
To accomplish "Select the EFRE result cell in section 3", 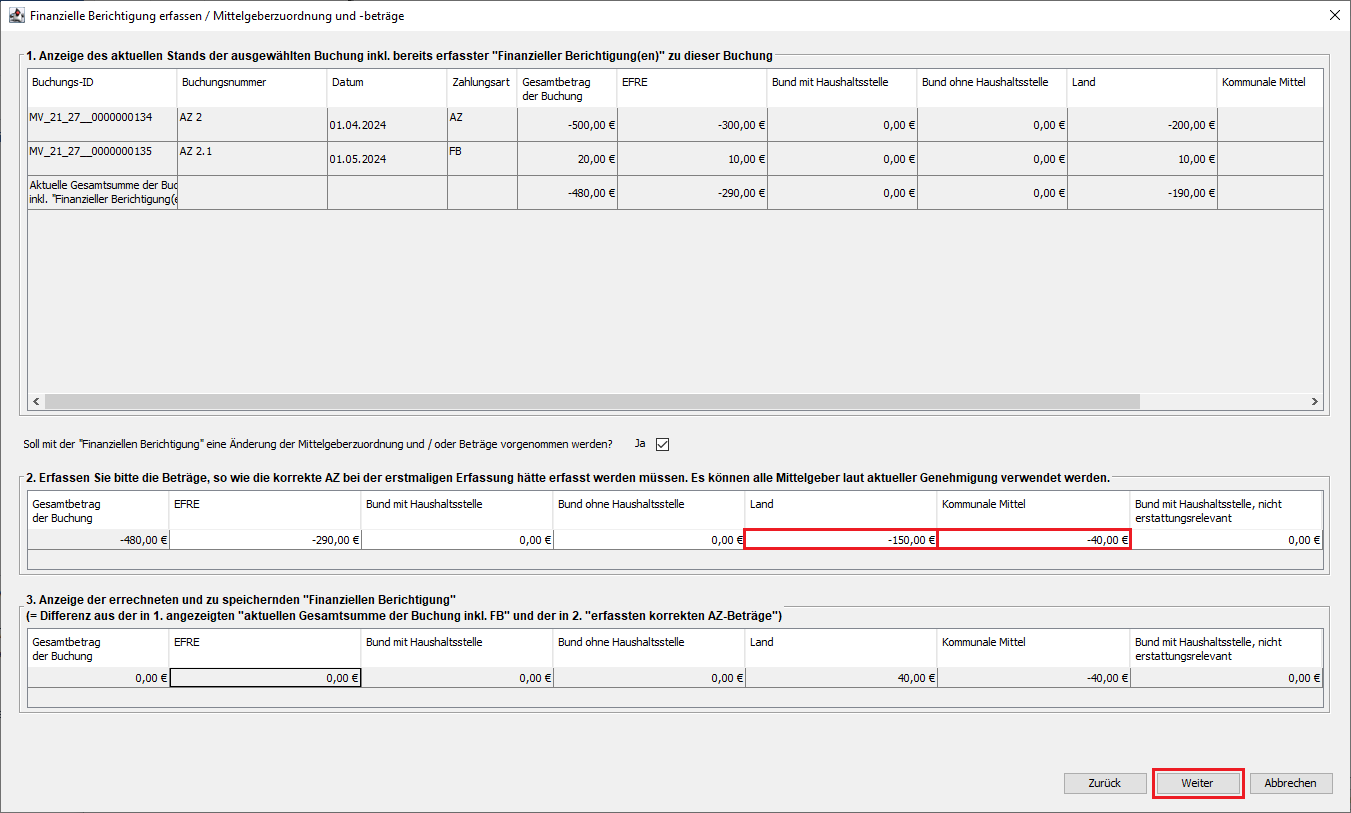I will pyautogui.click(x=265, y=678).
